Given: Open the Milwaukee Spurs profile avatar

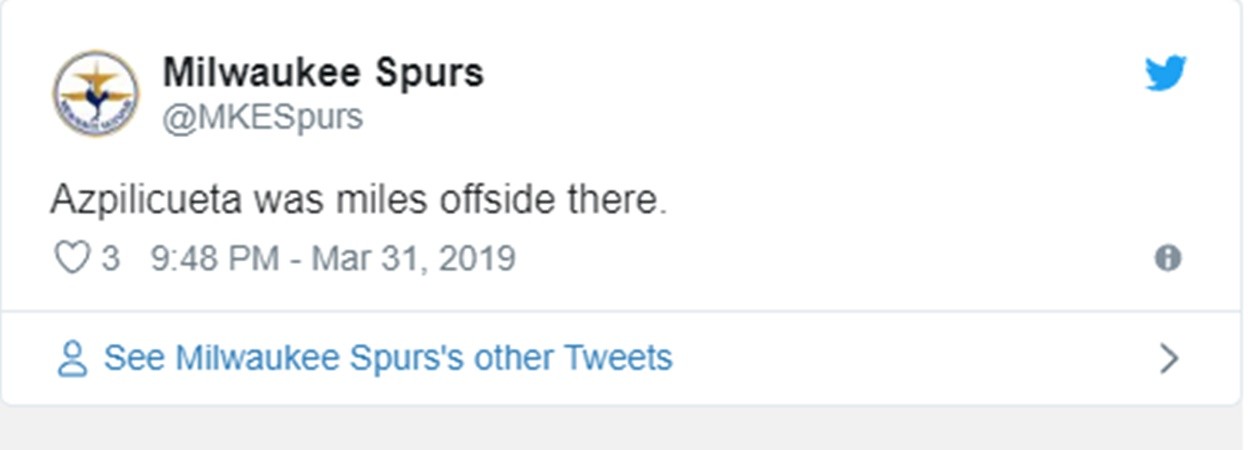Looking at the screenshot, I should pos(96,94).
